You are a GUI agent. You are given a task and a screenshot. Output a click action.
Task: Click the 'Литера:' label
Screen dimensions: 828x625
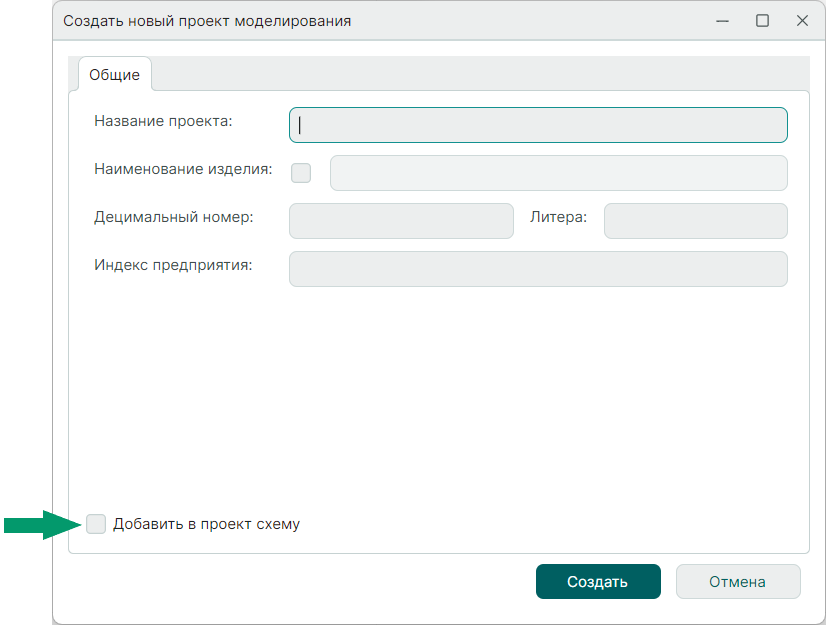click(558, 217)
